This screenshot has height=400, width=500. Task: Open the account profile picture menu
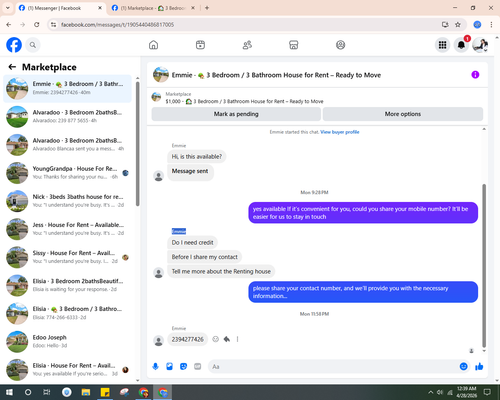pyautogui.click(x=480, y=45)
